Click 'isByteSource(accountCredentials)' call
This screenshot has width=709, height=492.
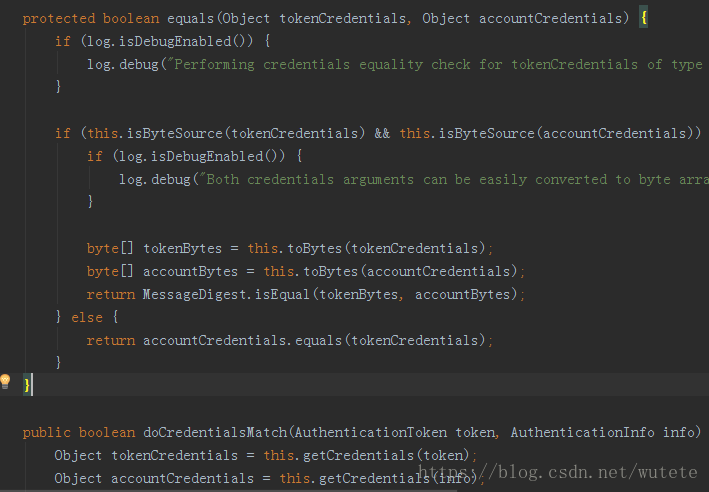(x=566, y=134)
